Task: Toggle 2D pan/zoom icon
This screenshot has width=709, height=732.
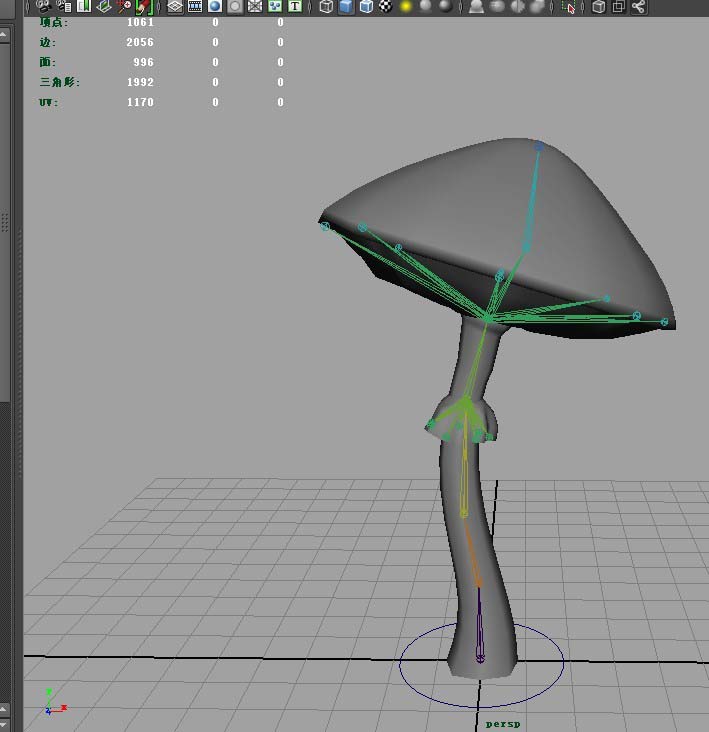Action: pos(124,6)
